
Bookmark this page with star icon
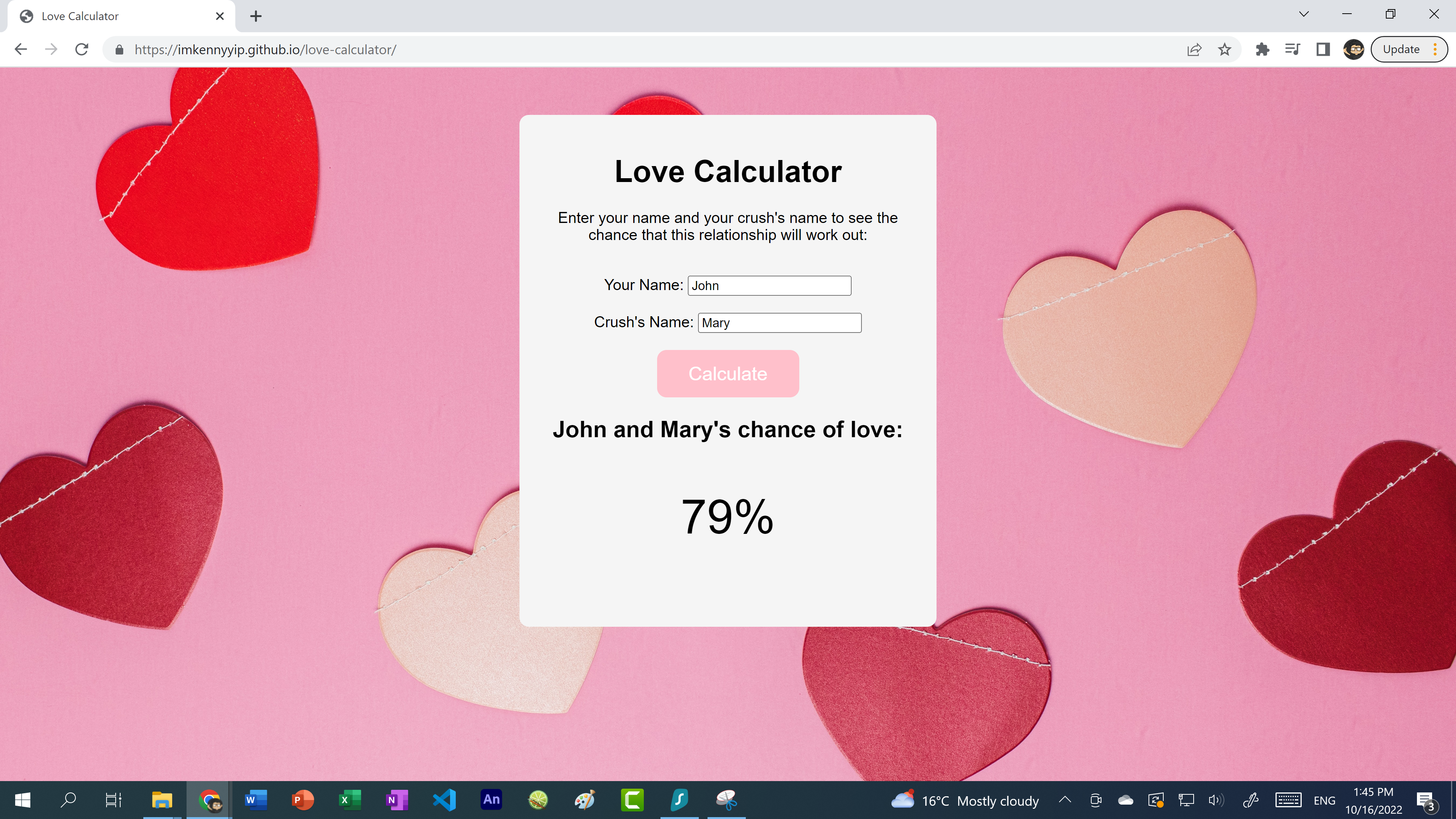click(x=1224, y=49)
